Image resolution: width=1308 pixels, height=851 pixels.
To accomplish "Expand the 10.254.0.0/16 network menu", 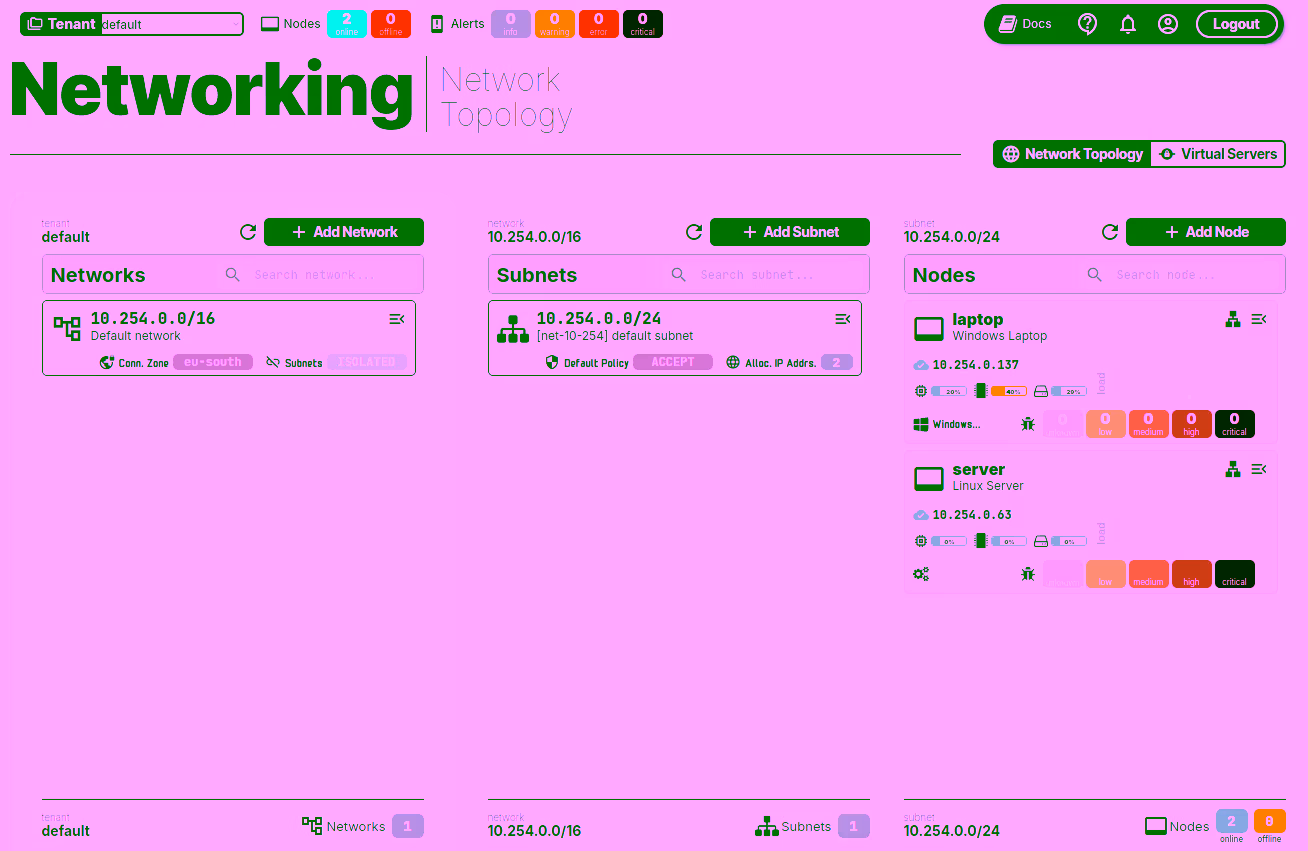I will tap(397, 319).
